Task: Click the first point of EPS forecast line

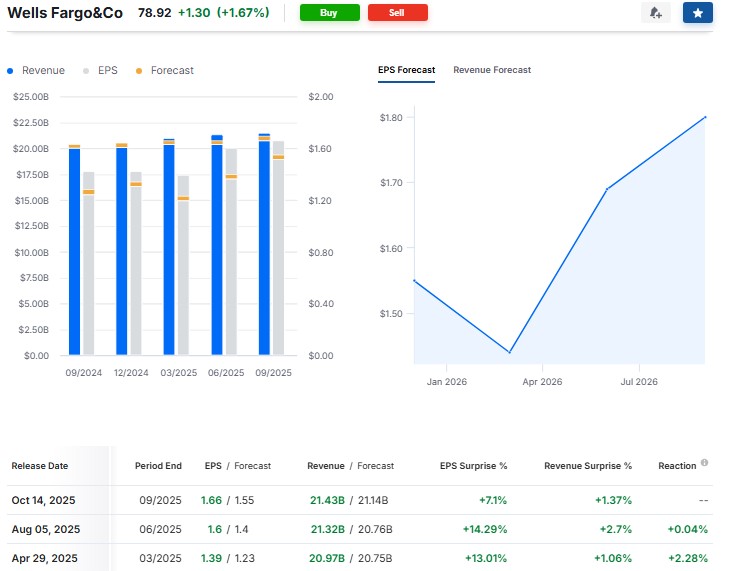Action: (x=415, y=281)
